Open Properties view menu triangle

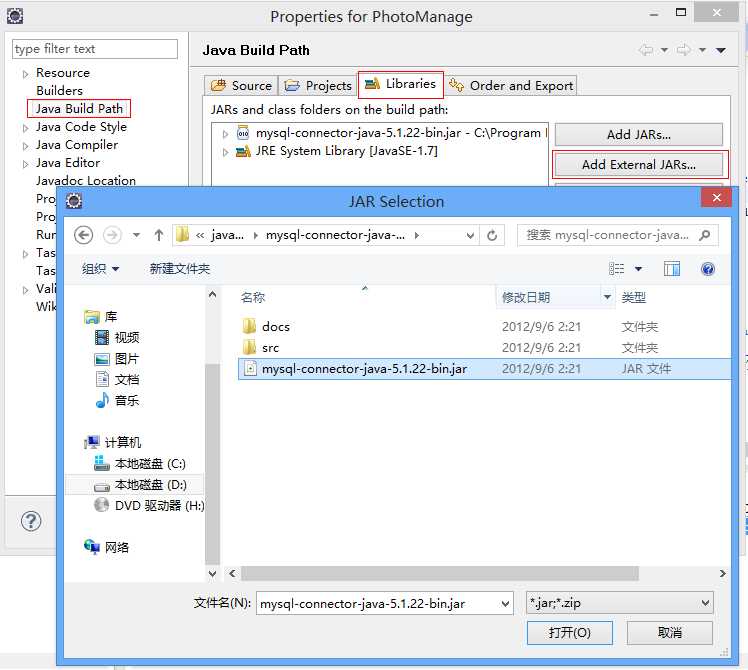(x=721, y=50)
